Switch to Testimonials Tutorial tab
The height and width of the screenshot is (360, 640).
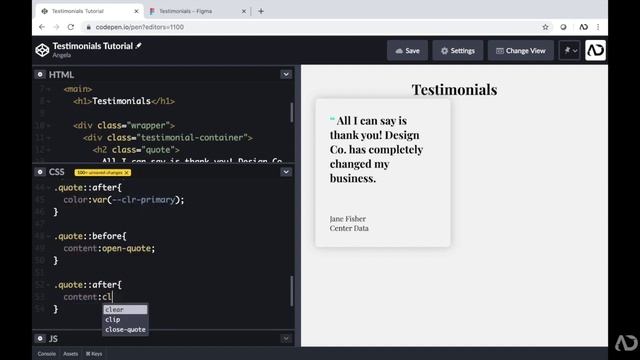pyautogui.click(x=78, y=11)
